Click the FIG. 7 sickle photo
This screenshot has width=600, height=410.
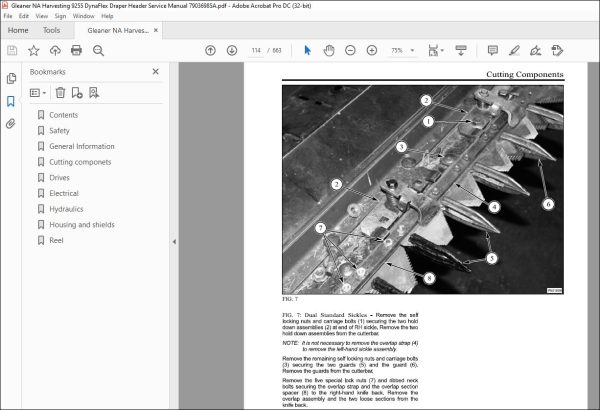tap(423, 189)
